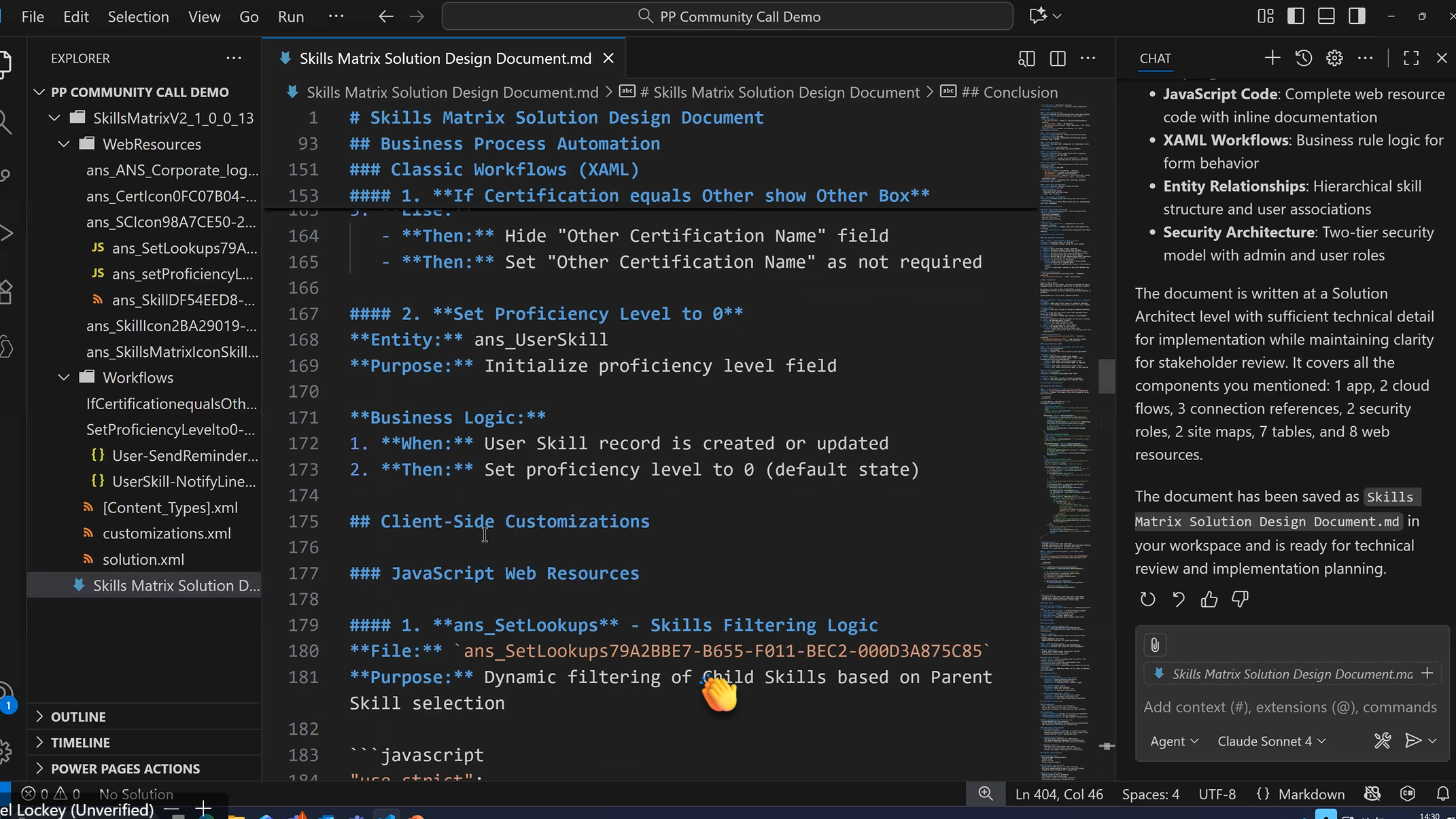Image resolution: width=1456 pixels, height=819 pixels.
Task: Toggle bottom panel visibility
Action: (x=1326, y=16)
